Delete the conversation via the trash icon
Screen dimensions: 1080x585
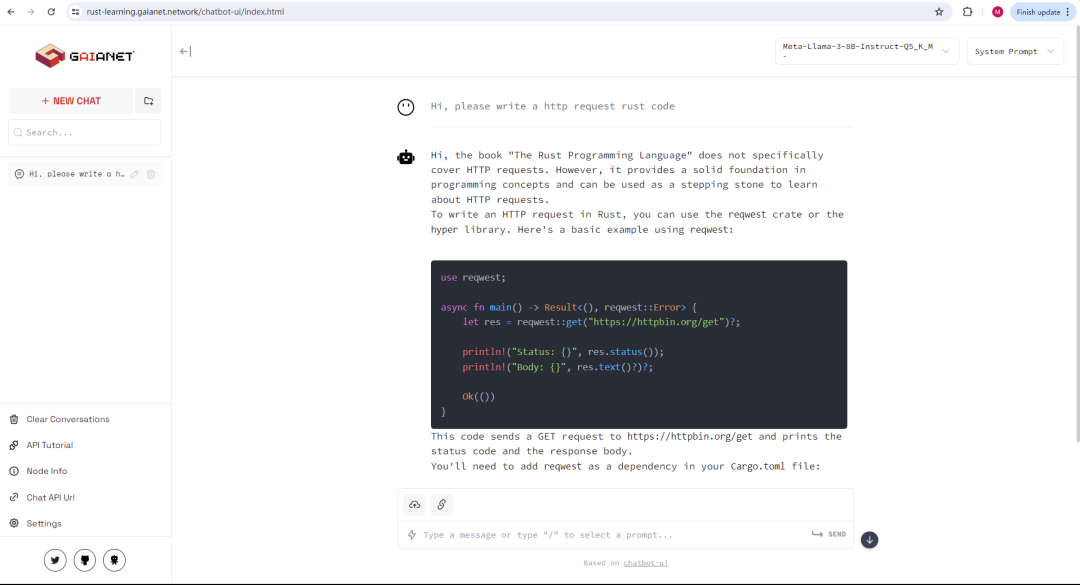tap(151, 173)
